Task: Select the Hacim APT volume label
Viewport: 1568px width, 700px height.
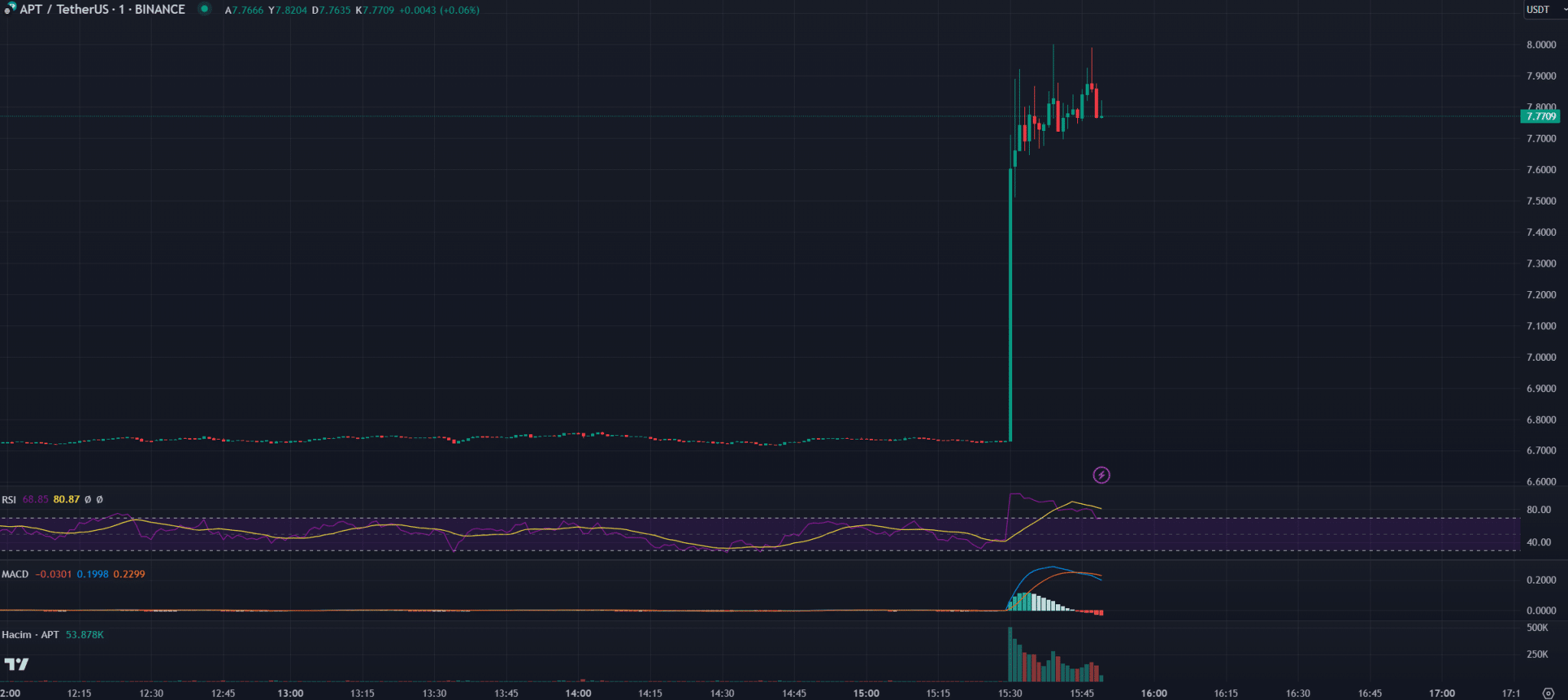Action: coord(31,635)
